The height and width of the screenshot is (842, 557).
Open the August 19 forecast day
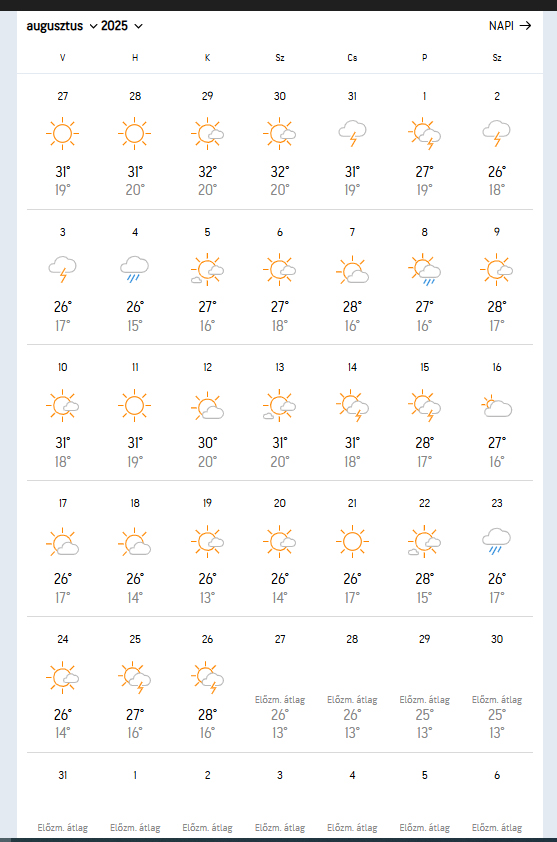(207, 548)
